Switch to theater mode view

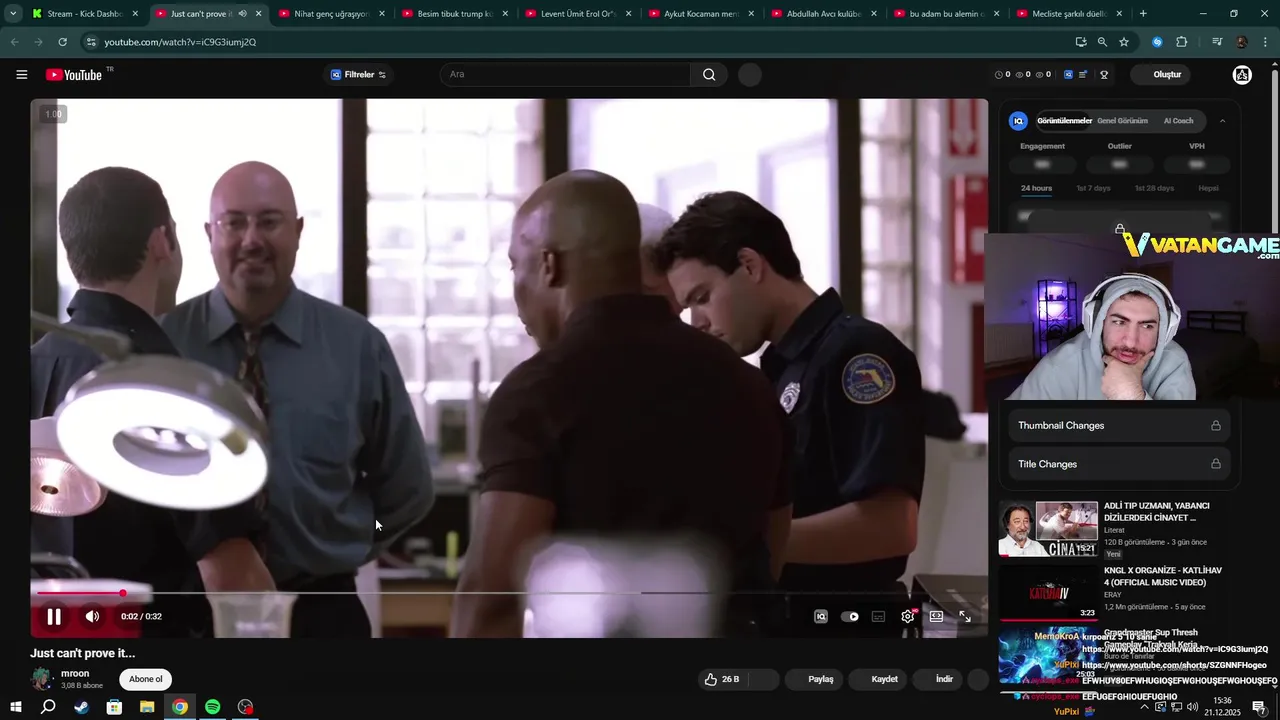tap(936, 617)
